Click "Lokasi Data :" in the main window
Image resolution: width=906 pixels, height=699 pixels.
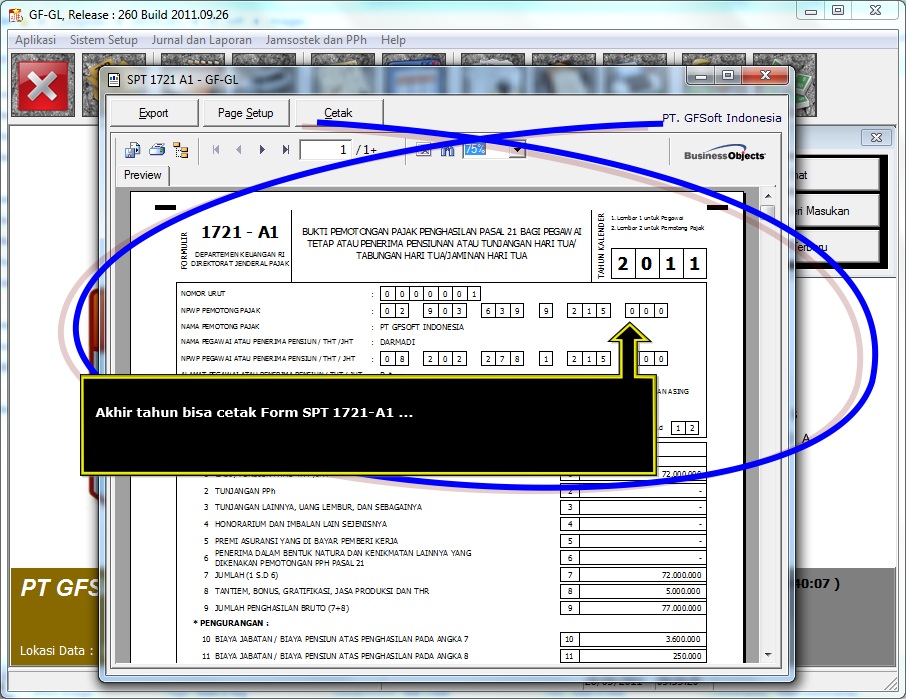tap(57, 650)
